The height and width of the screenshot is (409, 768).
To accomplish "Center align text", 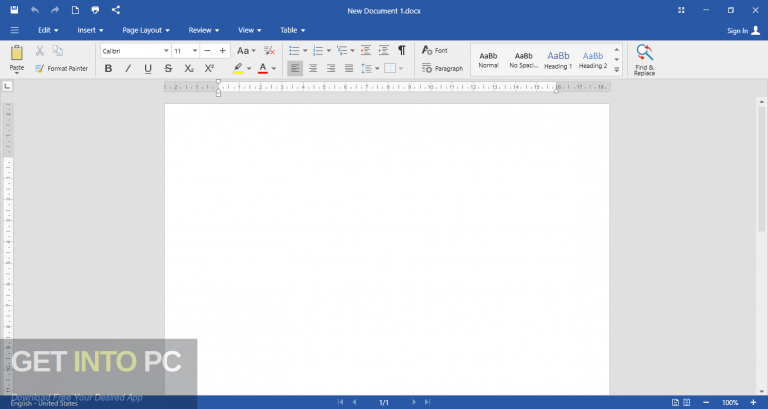I will (x=313, y=69).
